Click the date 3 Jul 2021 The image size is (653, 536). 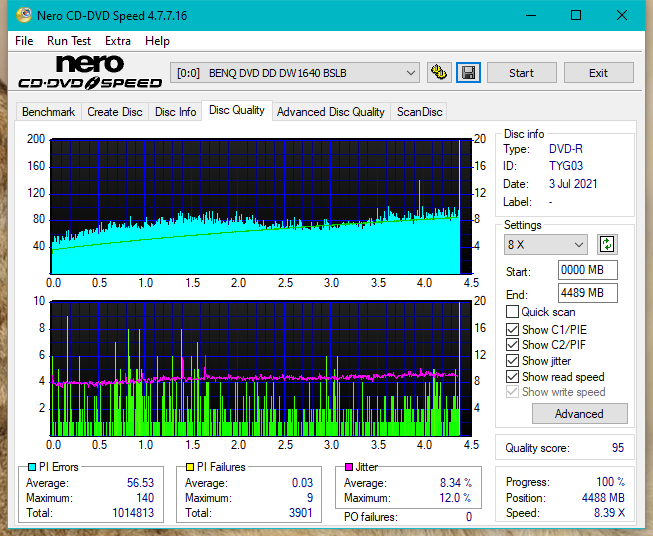click(x=573, y=184)
